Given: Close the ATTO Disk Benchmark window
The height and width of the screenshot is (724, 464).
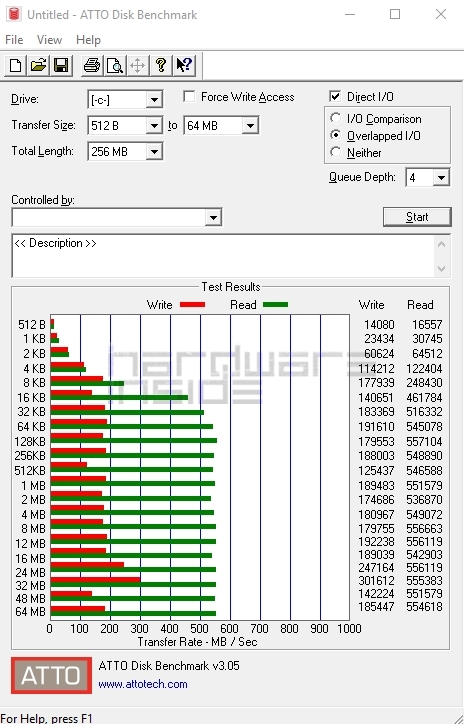Looking at the screenshot, I should [x=441, y=14].
